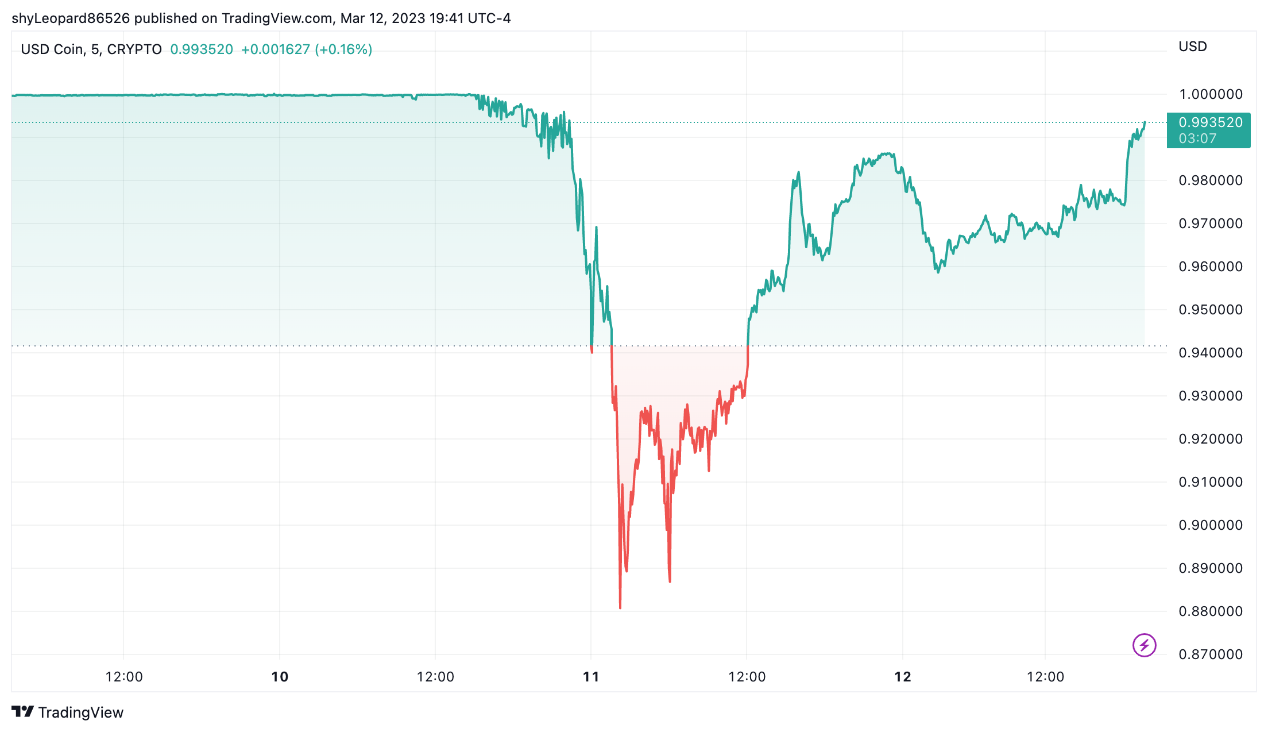Select the date label 11 on time axis
Image resolution: width=1268 pixels, height=732 pixels.
pyautogui.click(x=591, y=676)
